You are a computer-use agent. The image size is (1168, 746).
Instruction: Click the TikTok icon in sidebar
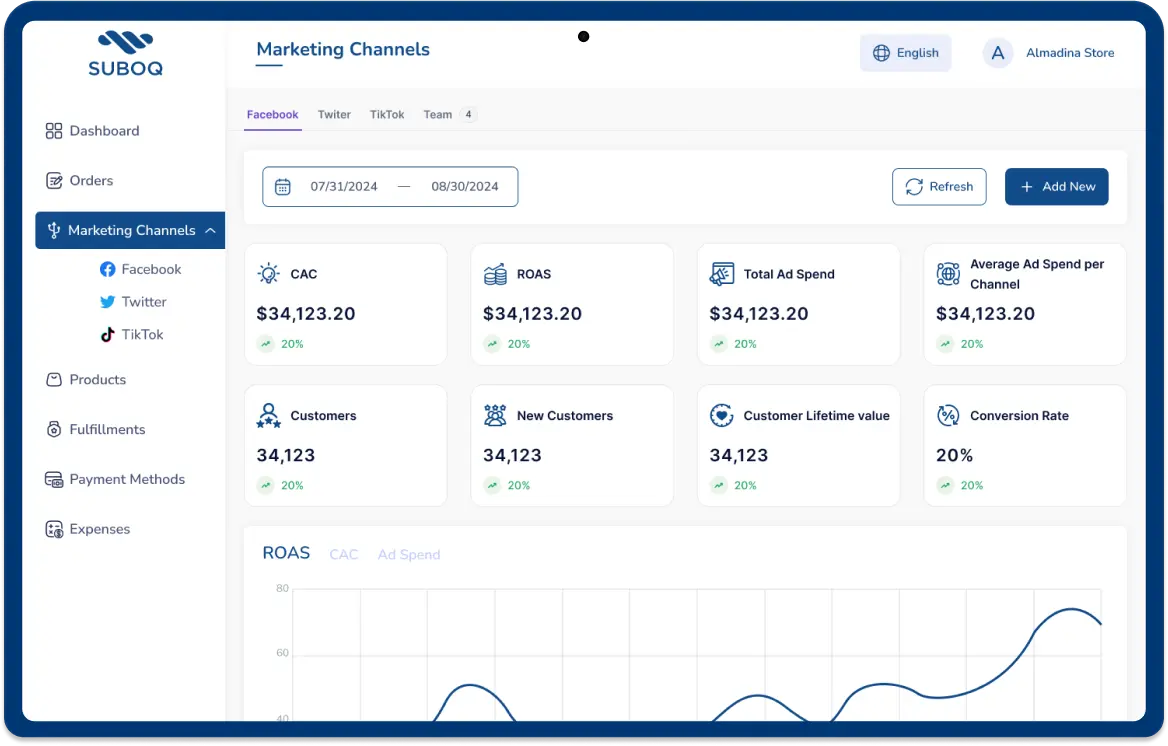click(108, 335)
